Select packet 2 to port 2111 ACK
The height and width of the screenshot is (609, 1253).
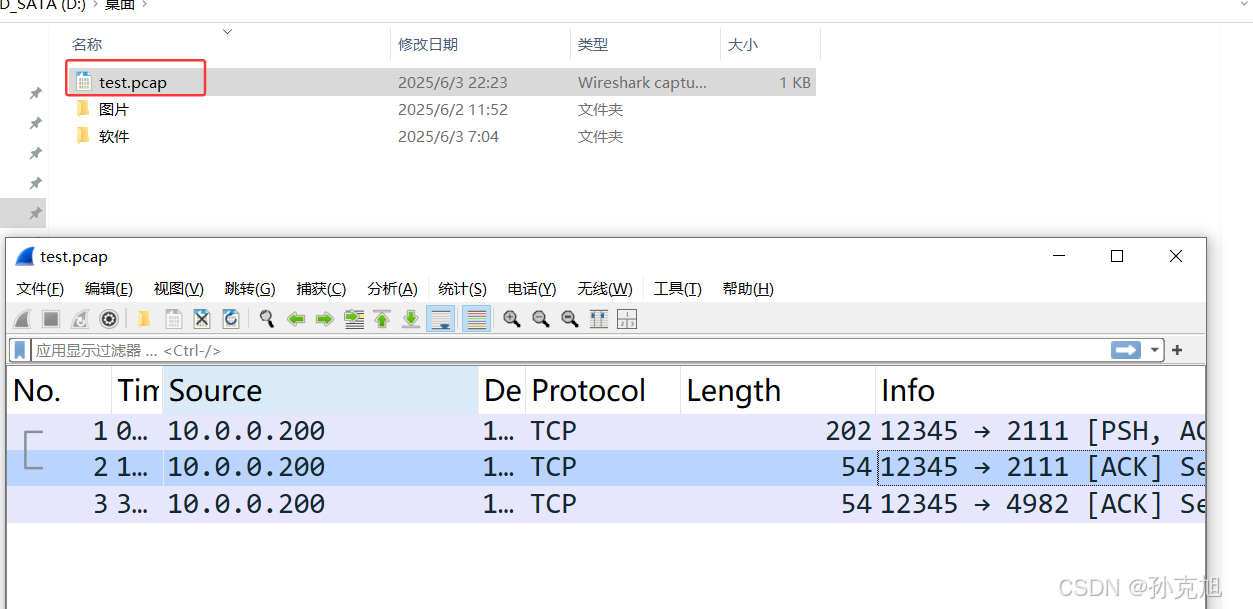pyautogui.click(x=606, y=467)
